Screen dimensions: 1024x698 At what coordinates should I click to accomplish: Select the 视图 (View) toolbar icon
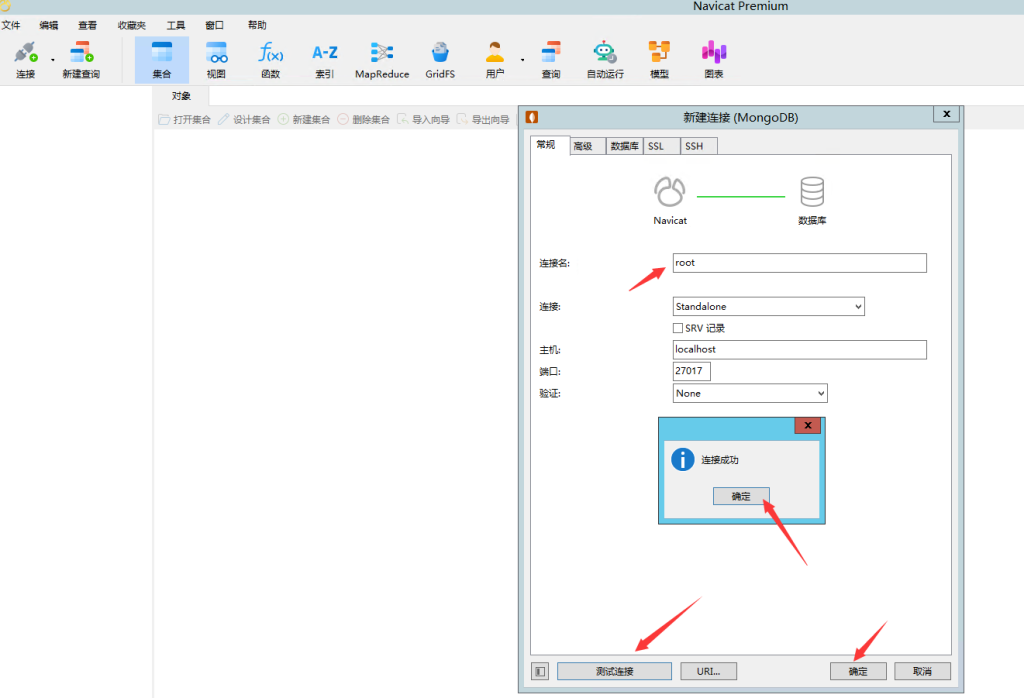pos(216,59)
